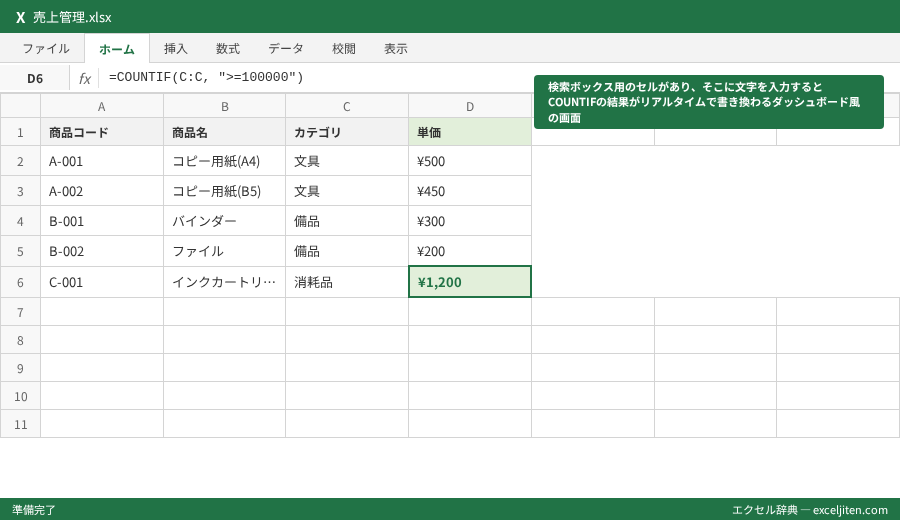Click the Excel X logo icon
Screen dimensions: 900x520
pyautogui.click(x=20, y=17)
